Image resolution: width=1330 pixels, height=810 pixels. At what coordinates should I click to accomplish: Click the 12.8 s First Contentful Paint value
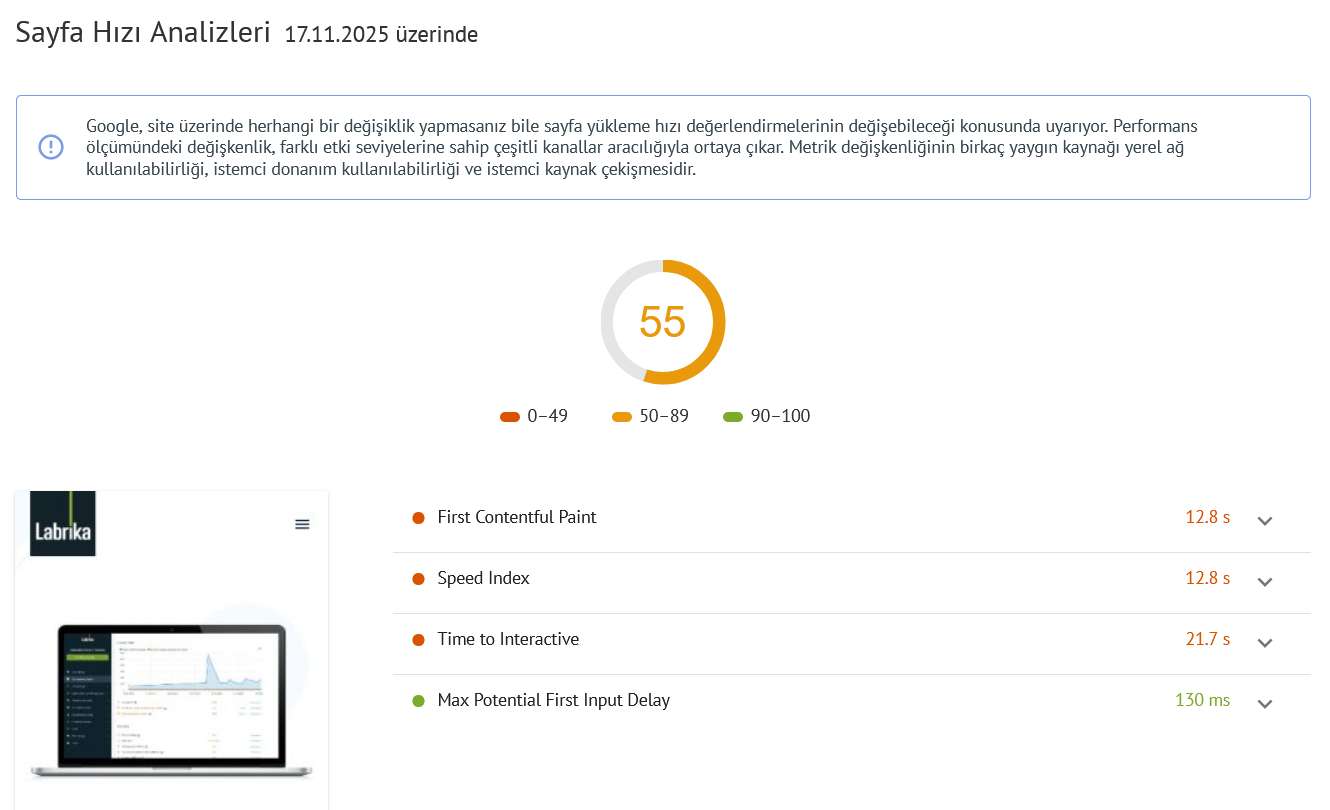coord(1207,517)
